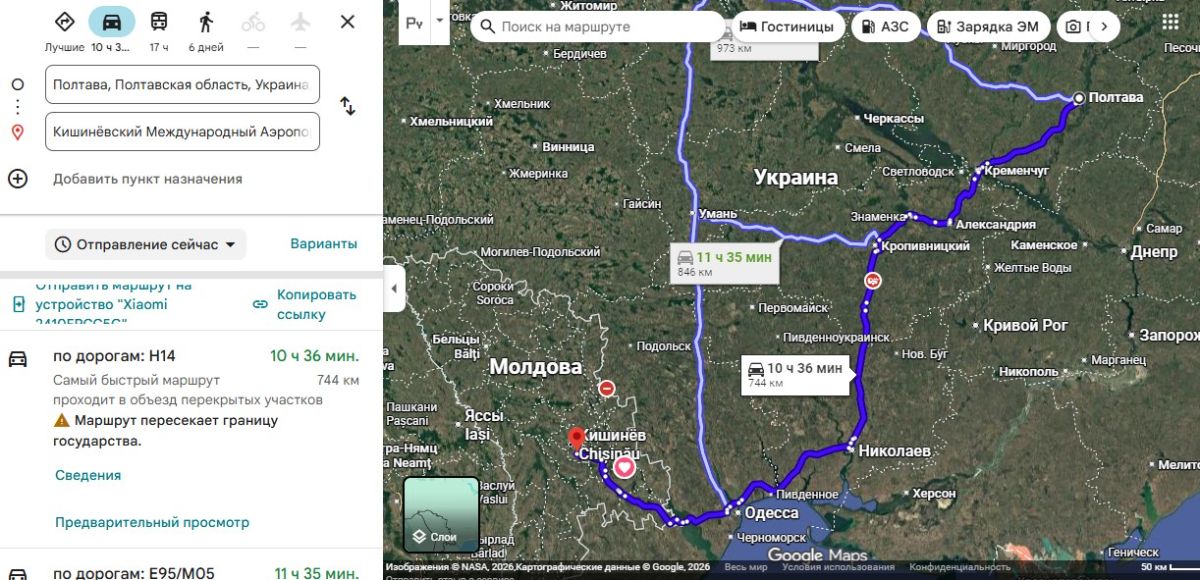
Task: Close the directions panel with X
Action: 347,22
